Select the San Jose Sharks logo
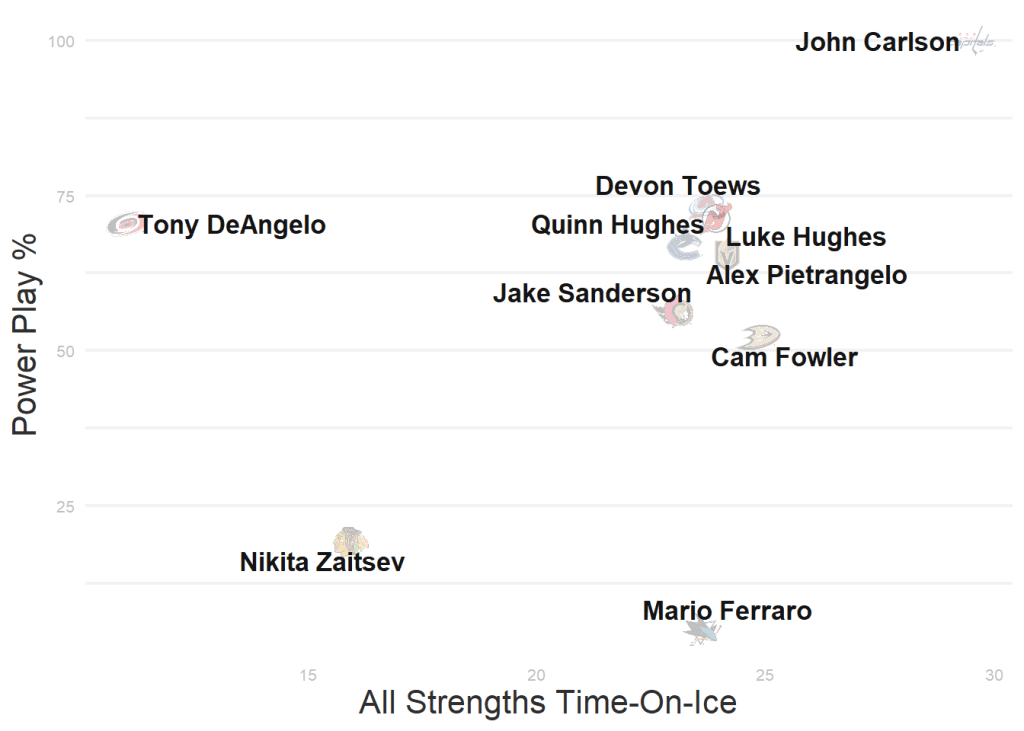 point(701,631)
